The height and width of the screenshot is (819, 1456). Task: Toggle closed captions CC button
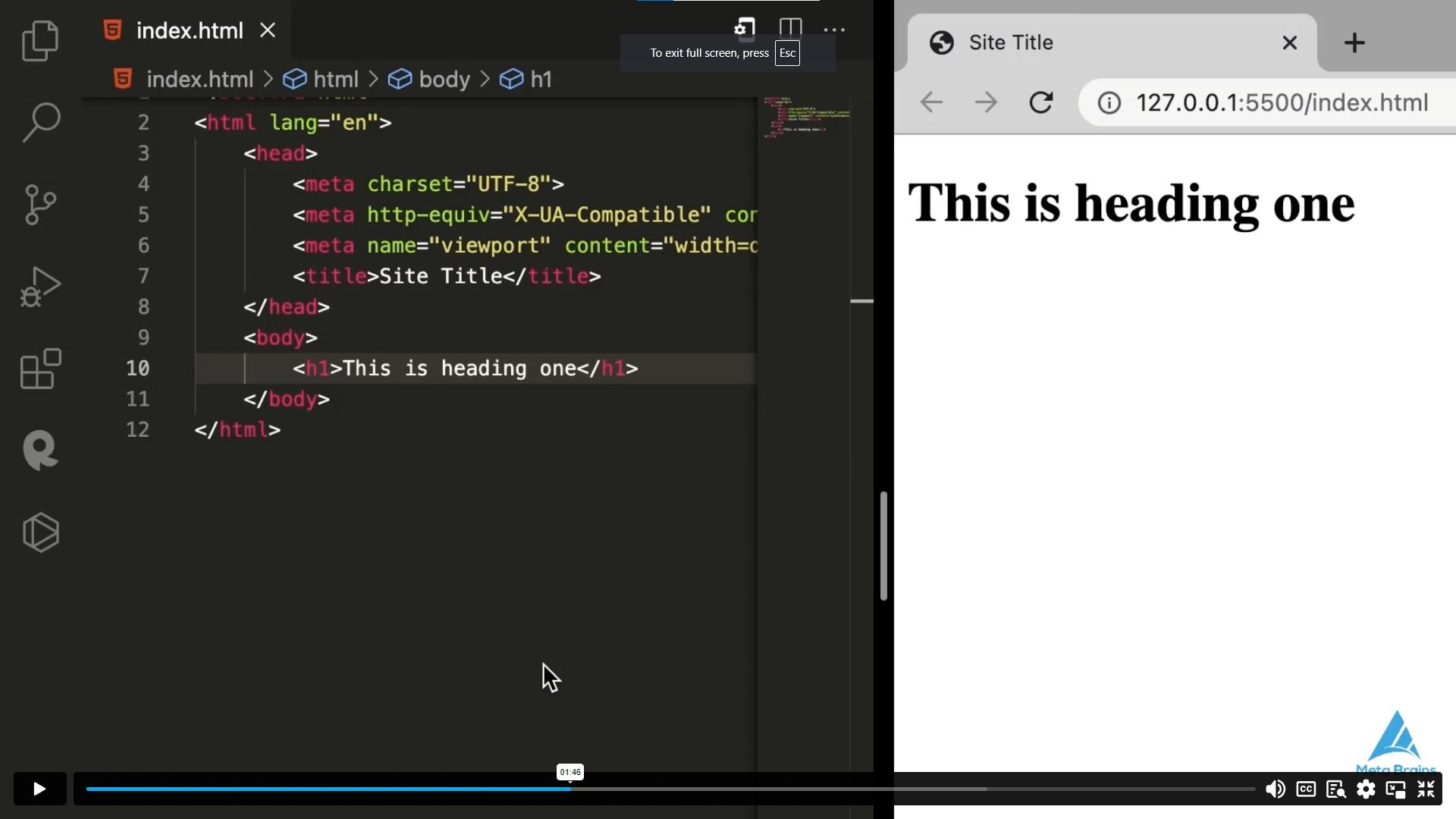pyautogui.click(x=1306, y=789)
